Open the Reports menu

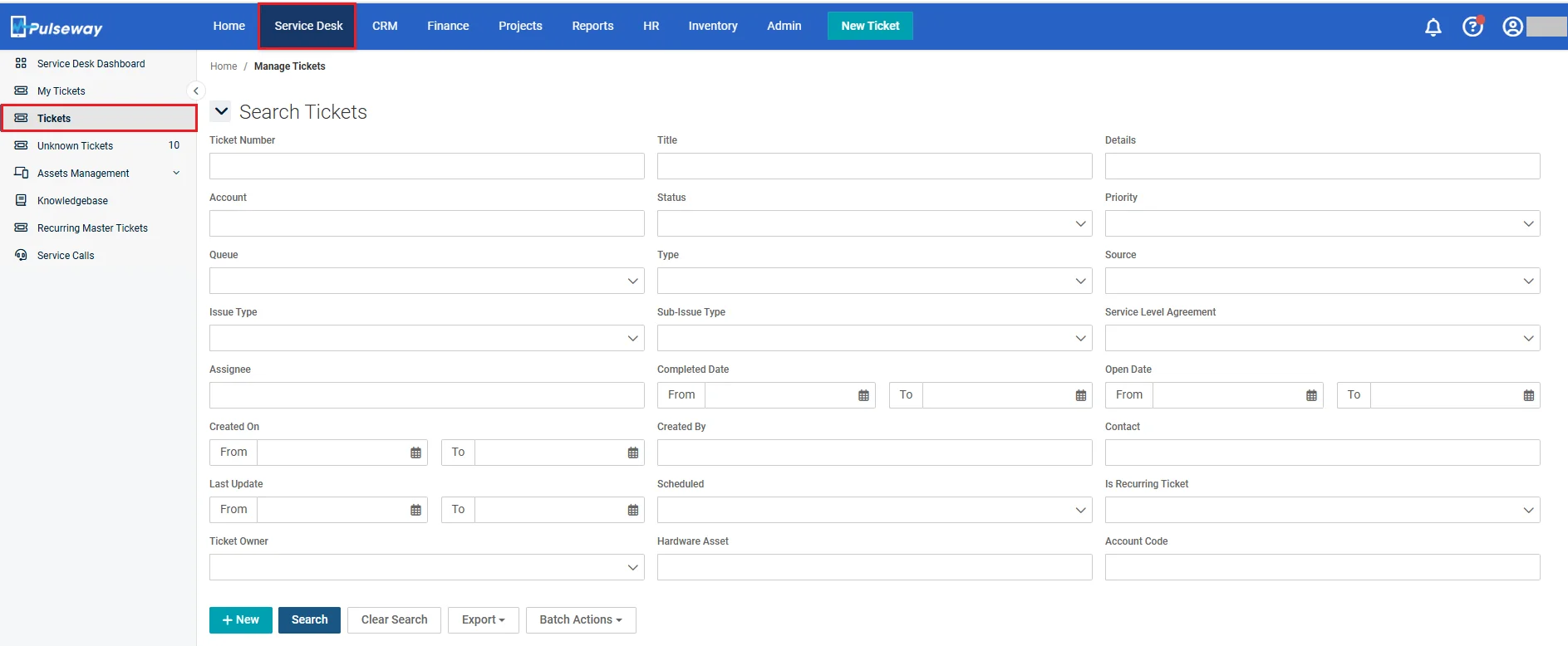(592, 26)
